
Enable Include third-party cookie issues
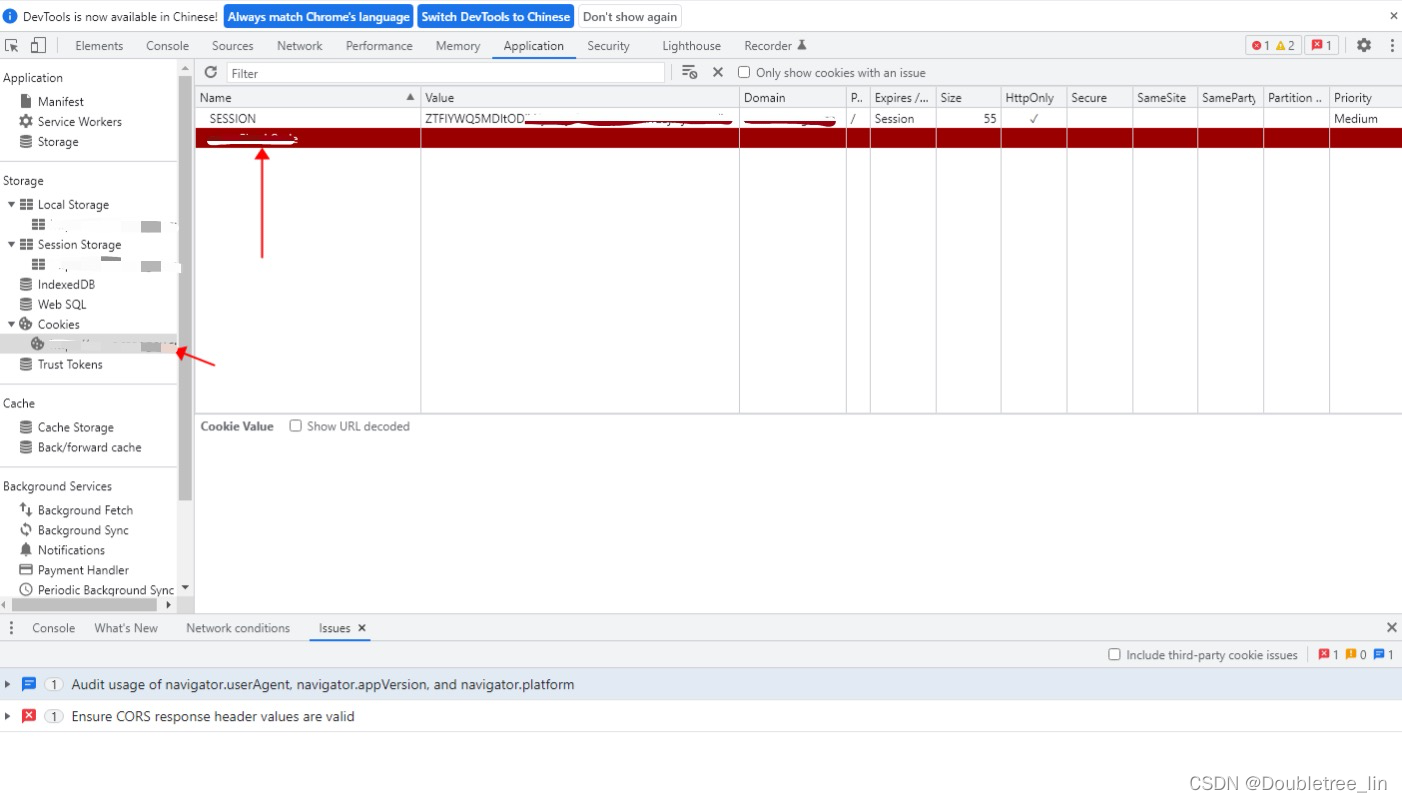[x=1114, y=654]
